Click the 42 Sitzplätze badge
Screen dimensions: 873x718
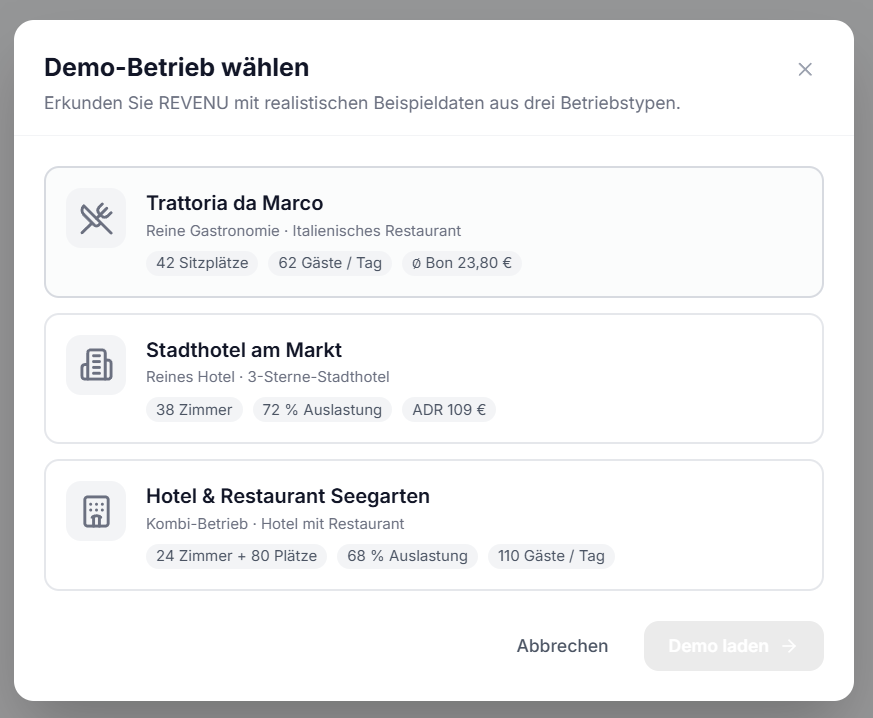201,263
